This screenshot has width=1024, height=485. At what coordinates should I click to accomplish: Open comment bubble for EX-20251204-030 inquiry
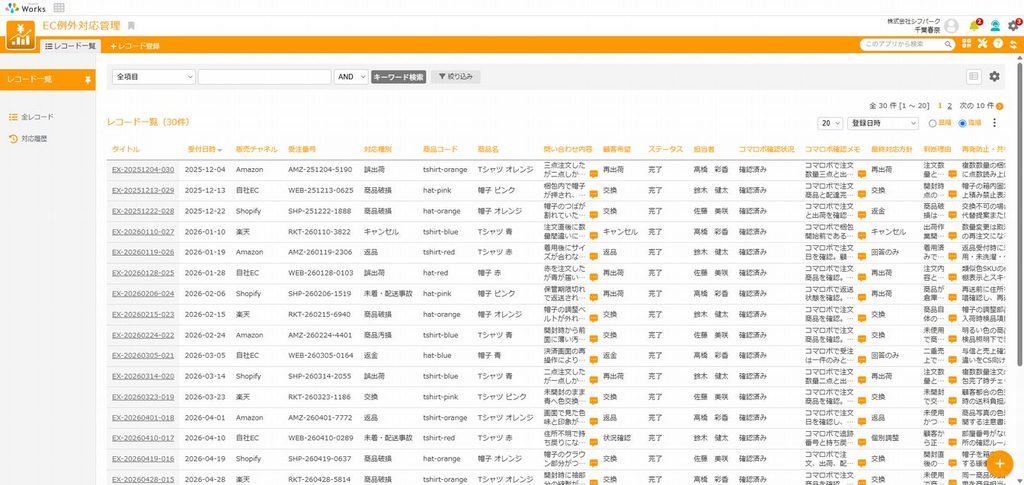pos(594,174)
